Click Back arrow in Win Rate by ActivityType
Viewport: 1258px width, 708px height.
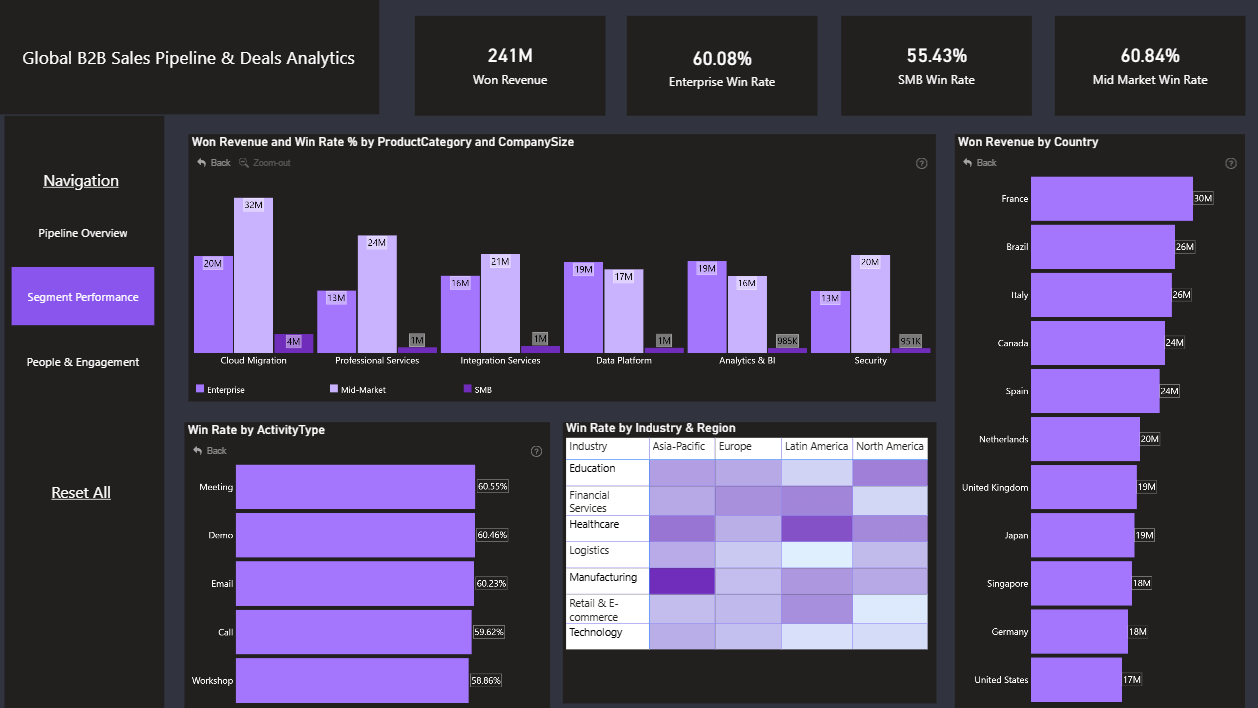click(x=198, y=451)
